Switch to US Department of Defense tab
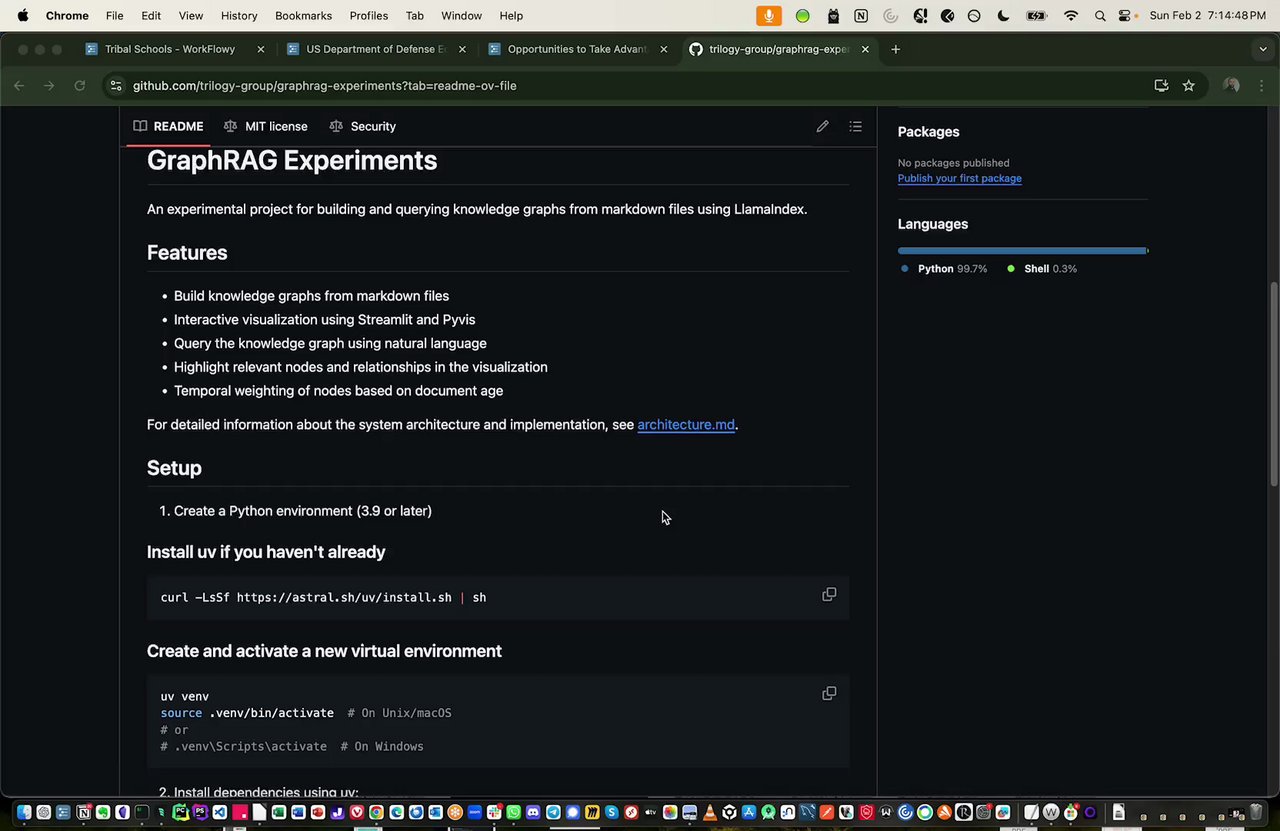The image size is (1280, 831). pyautogui.click(x=376, y=49)
